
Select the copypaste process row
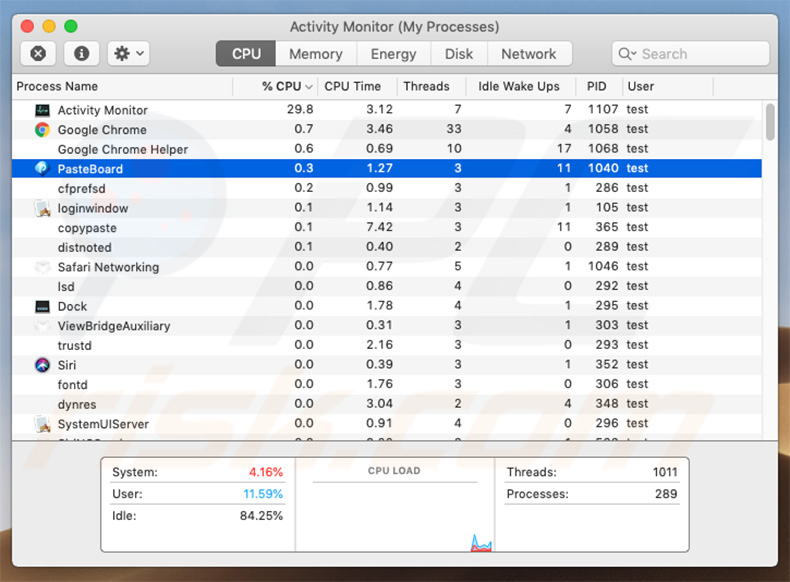pyautogui.click(x=386, y=227)
